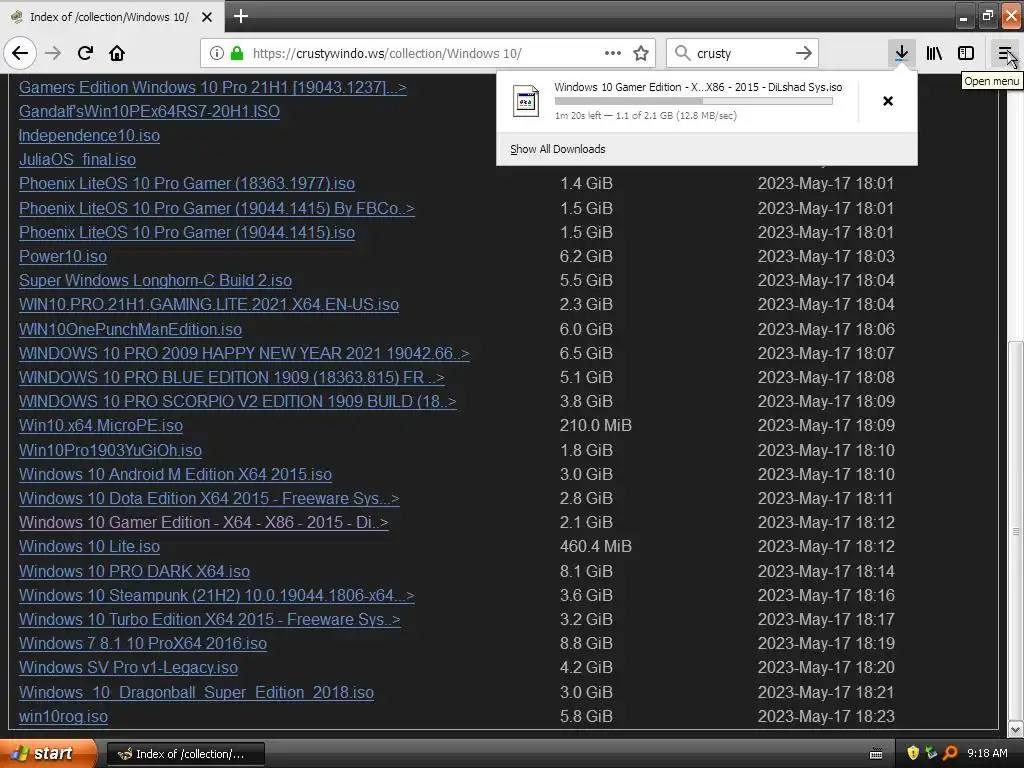This screenshot has height=768, width=1024.
Task: Download Win10Pro1903YuGiOh.iso
Action: tap(110, 451)
